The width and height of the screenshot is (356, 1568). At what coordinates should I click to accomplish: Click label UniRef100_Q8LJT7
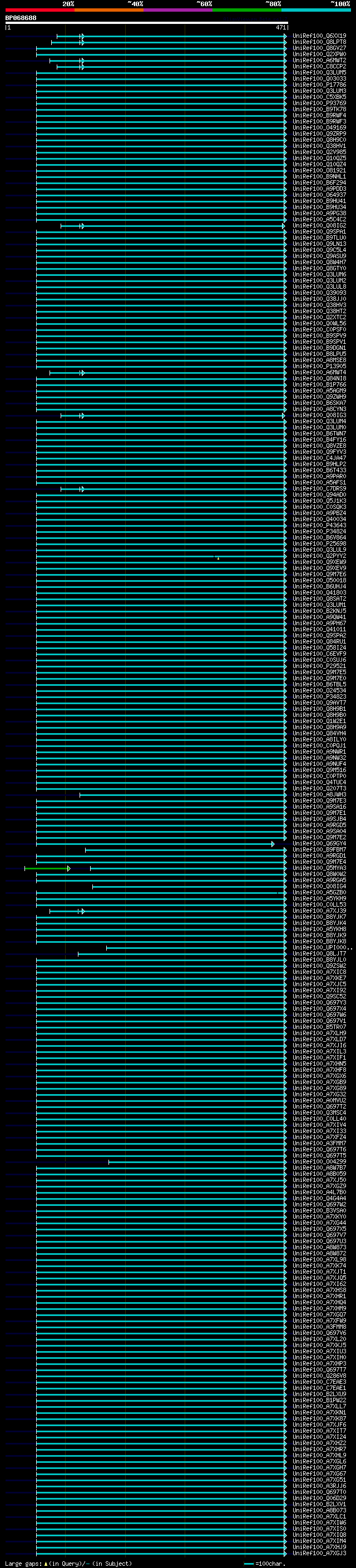click(319, 954)
